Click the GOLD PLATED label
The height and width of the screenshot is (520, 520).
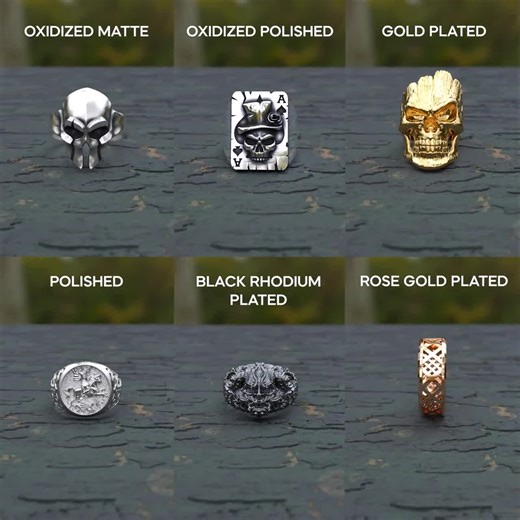[434, 32]
